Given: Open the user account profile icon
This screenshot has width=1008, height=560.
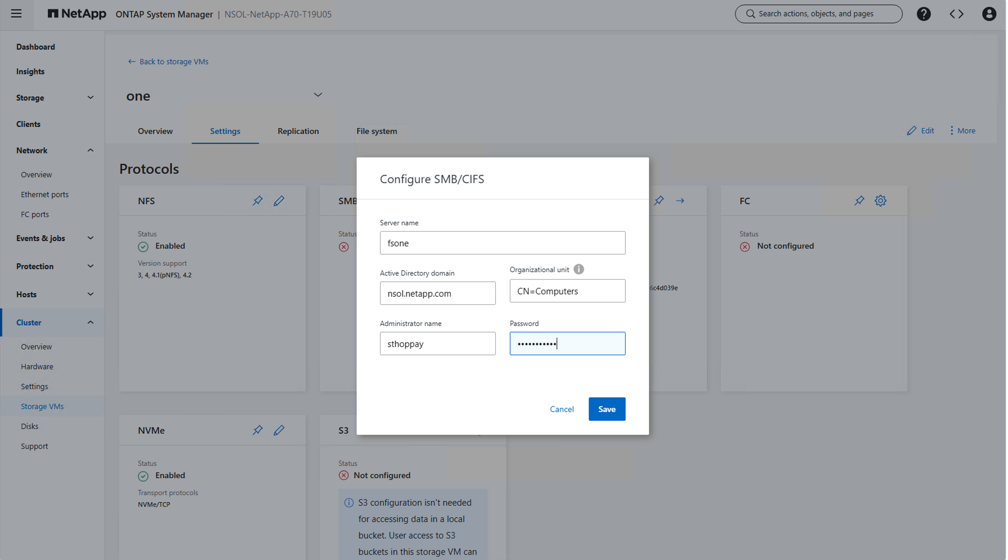Looking at the screenshot, I should 989,14.
